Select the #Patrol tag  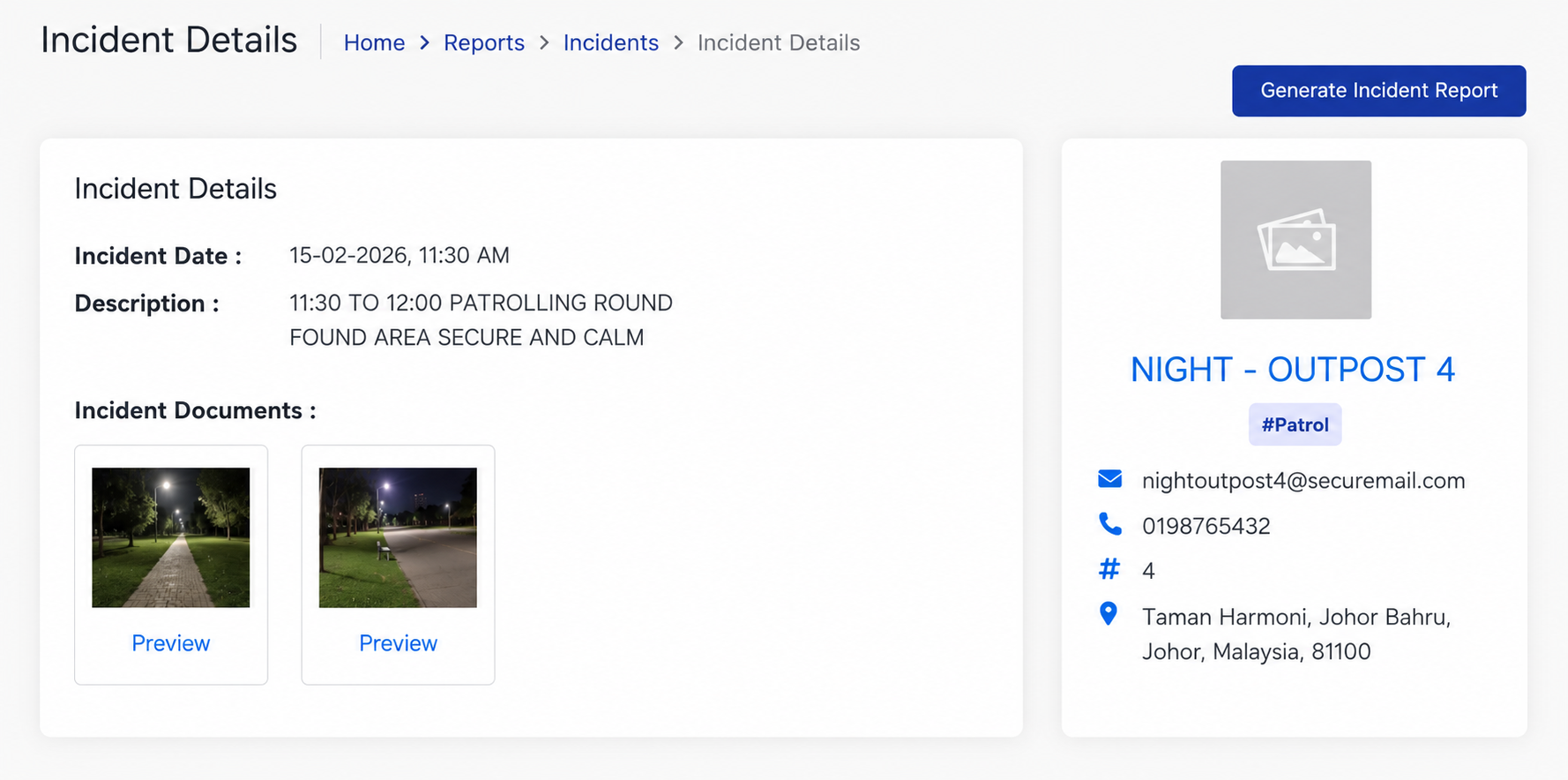tap(1295, 424)
